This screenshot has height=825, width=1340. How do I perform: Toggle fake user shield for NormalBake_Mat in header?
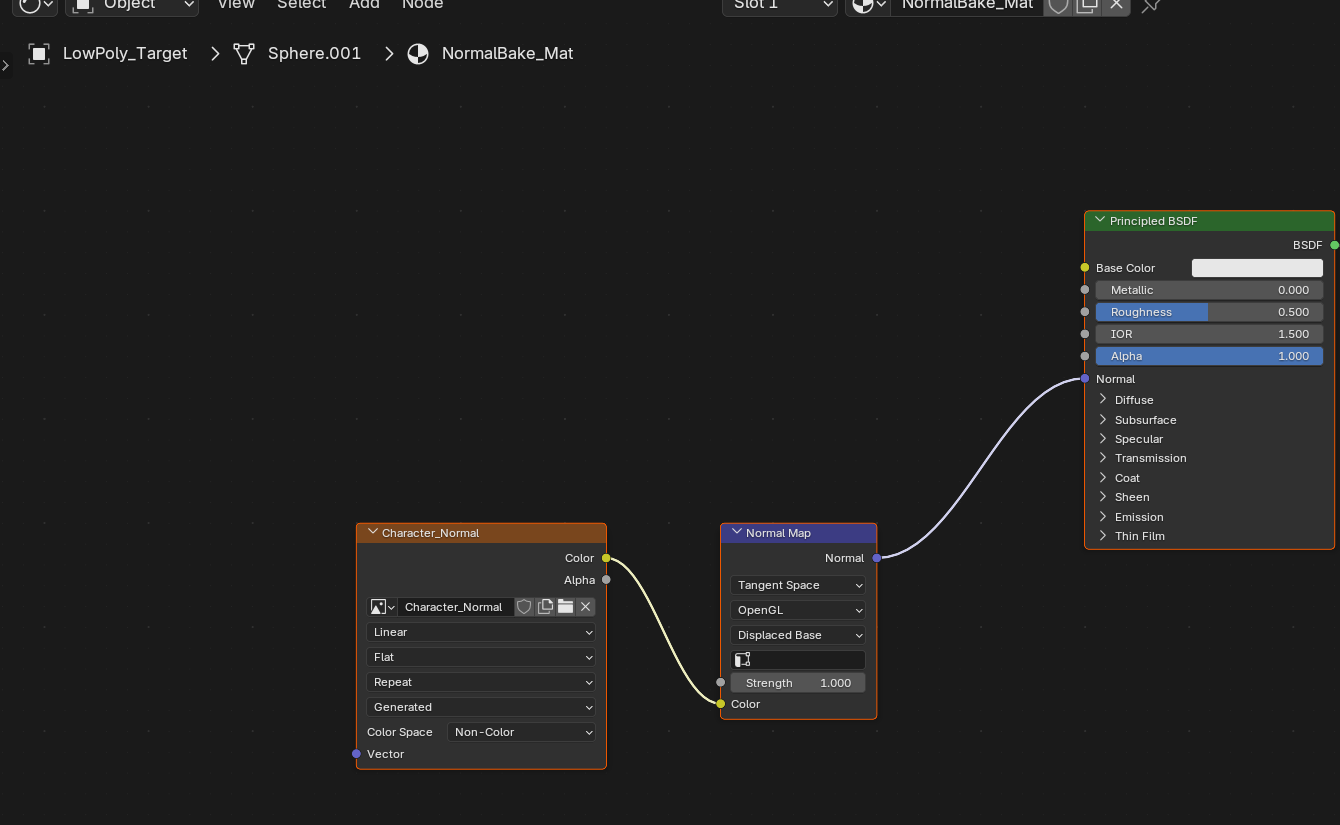tap(1058, 5)
